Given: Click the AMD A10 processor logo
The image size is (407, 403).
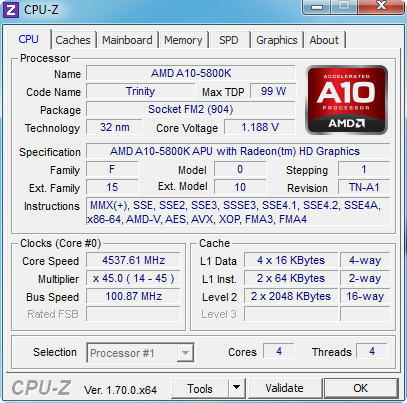Looking at the screenshot, I should (346, 100).
